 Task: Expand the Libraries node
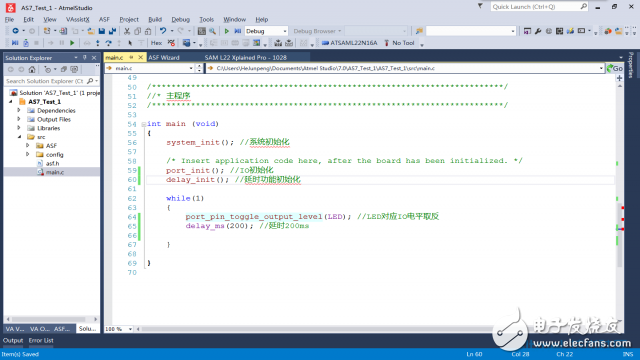pos(19,128)
